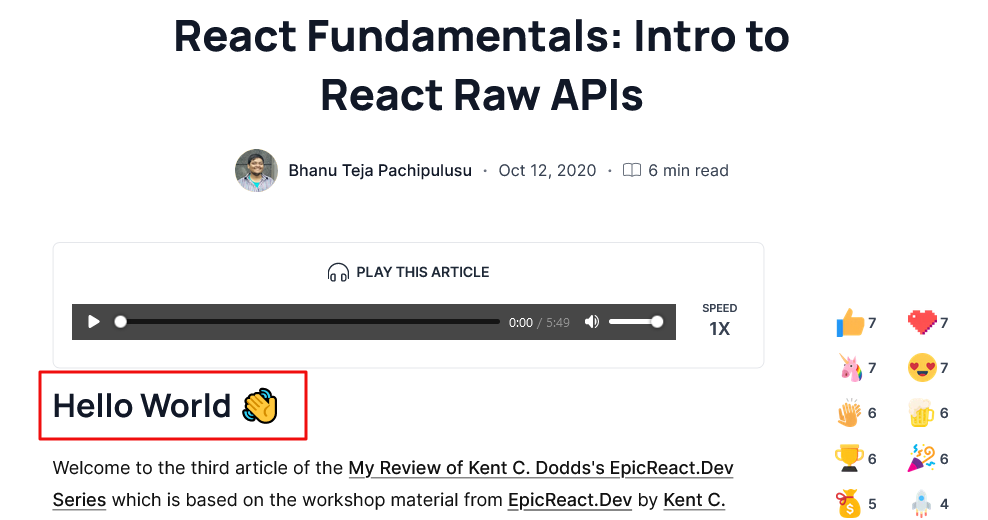Click the thumbs up reaction emoji

[850, 323]
